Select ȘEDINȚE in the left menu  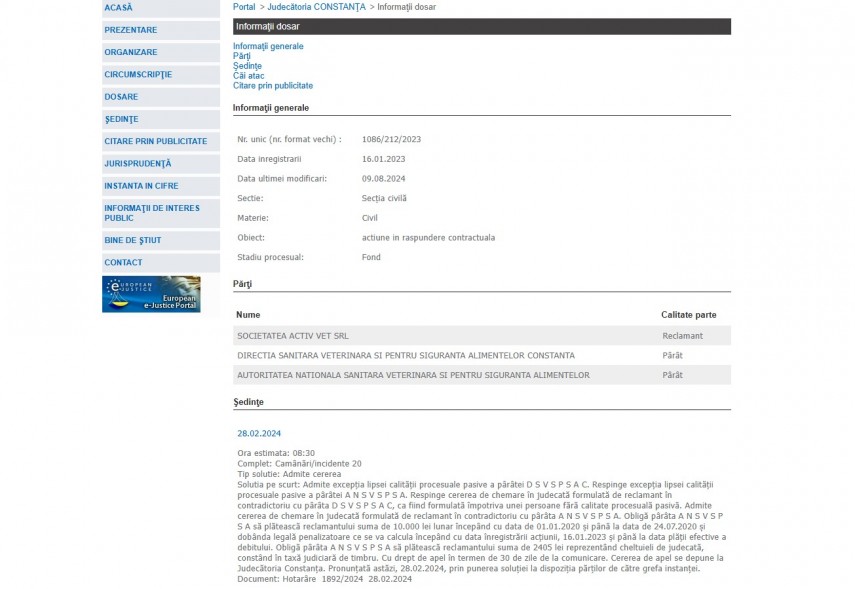click(x=121, y=119)
